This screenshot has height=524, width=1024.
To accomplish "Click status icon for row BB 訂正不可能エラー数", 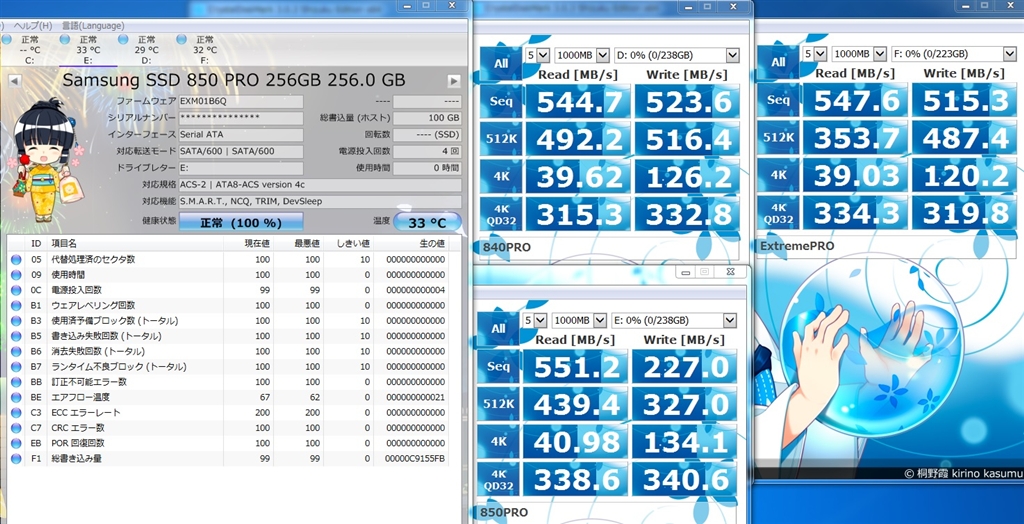I will [16, 382].
